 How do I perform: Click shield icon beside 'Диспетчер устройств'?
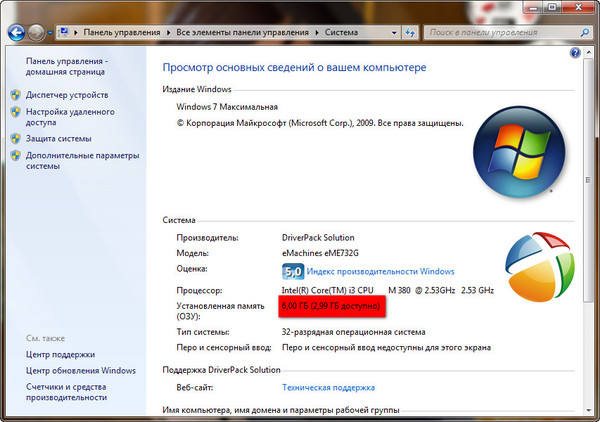tap(15, 95)
